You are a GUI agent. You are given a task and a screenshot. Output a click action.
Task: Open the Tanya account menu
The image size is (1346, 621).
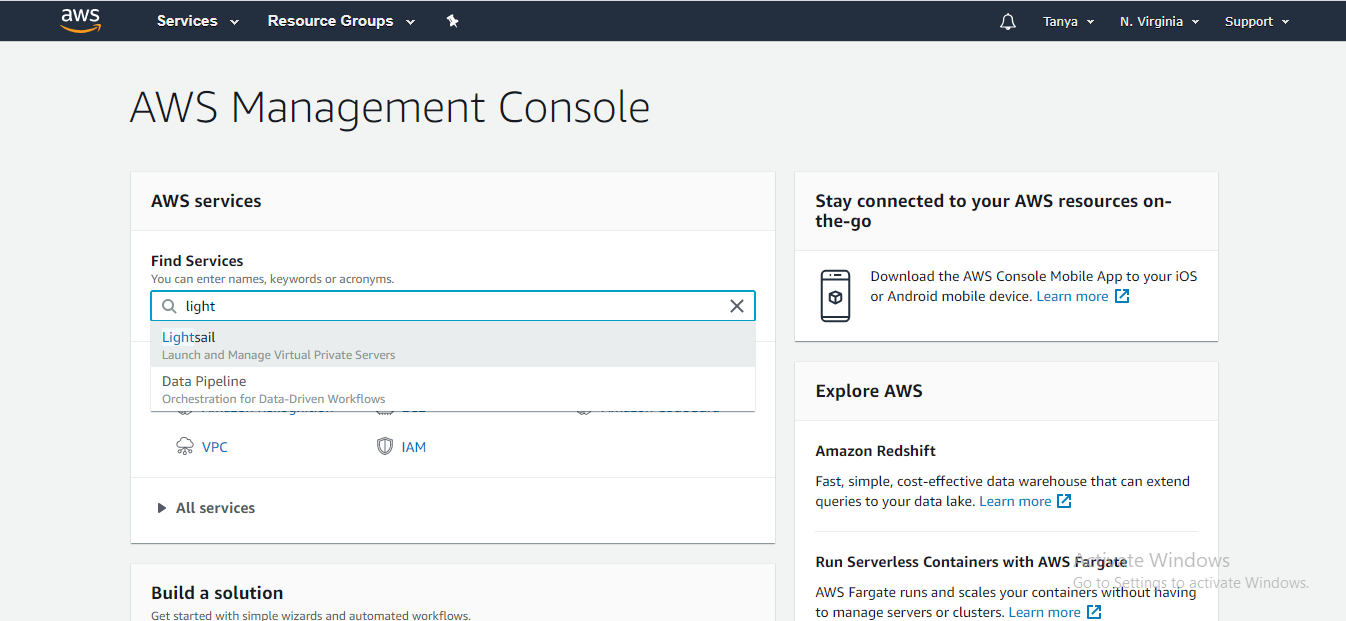coord(1068,21)
